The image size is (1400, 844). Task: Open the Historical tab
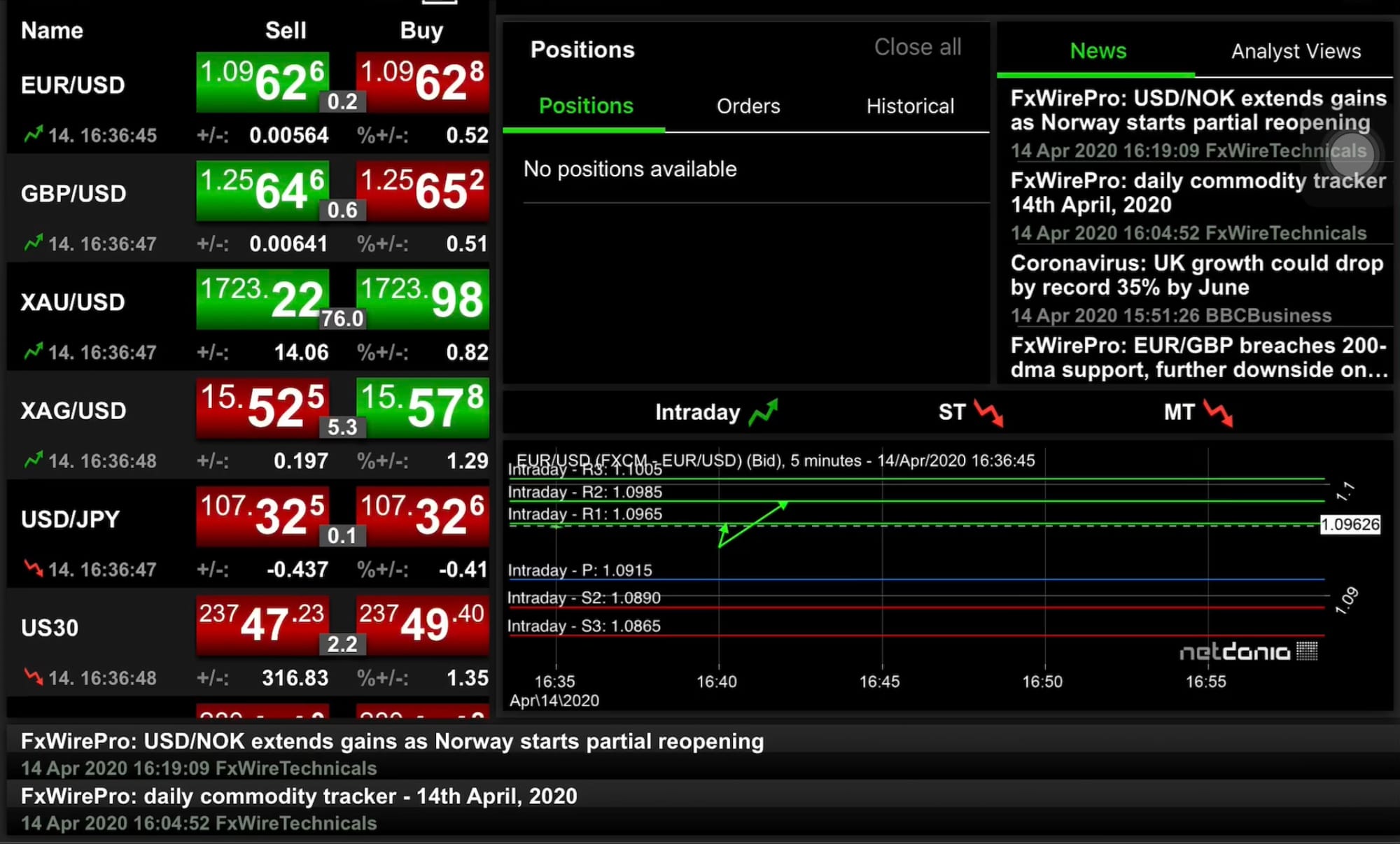[909, 106]
